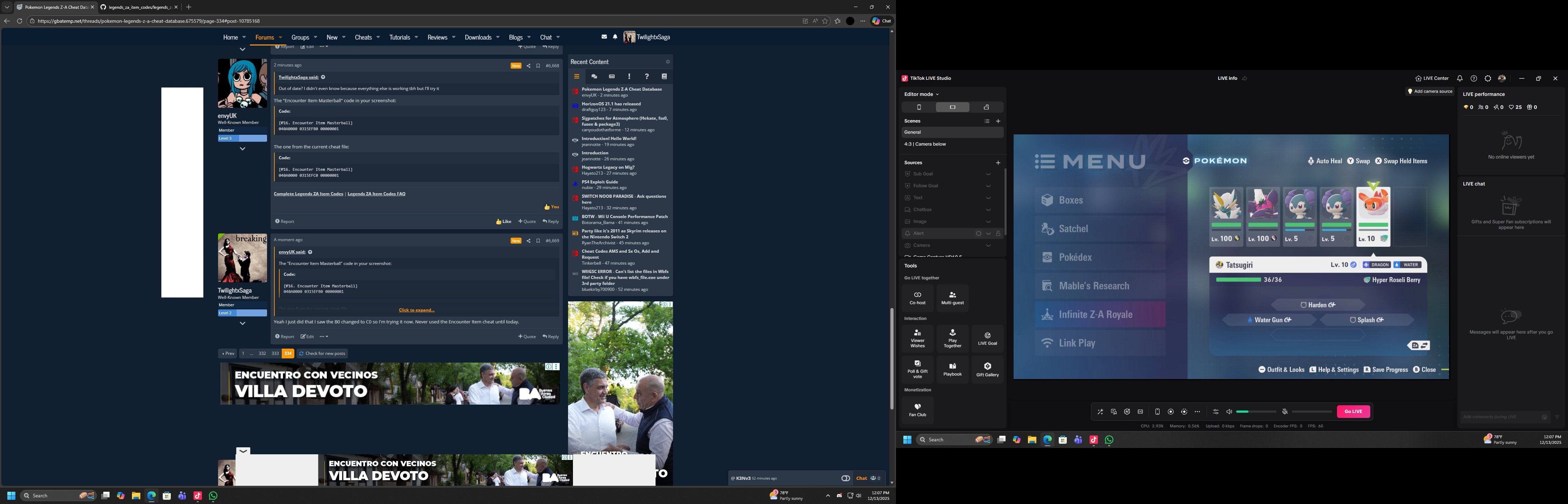Viewport: 1568px width, 504px height.
Task: Toggle visibility of the Follow Goal source
Action: pos(988,185)
